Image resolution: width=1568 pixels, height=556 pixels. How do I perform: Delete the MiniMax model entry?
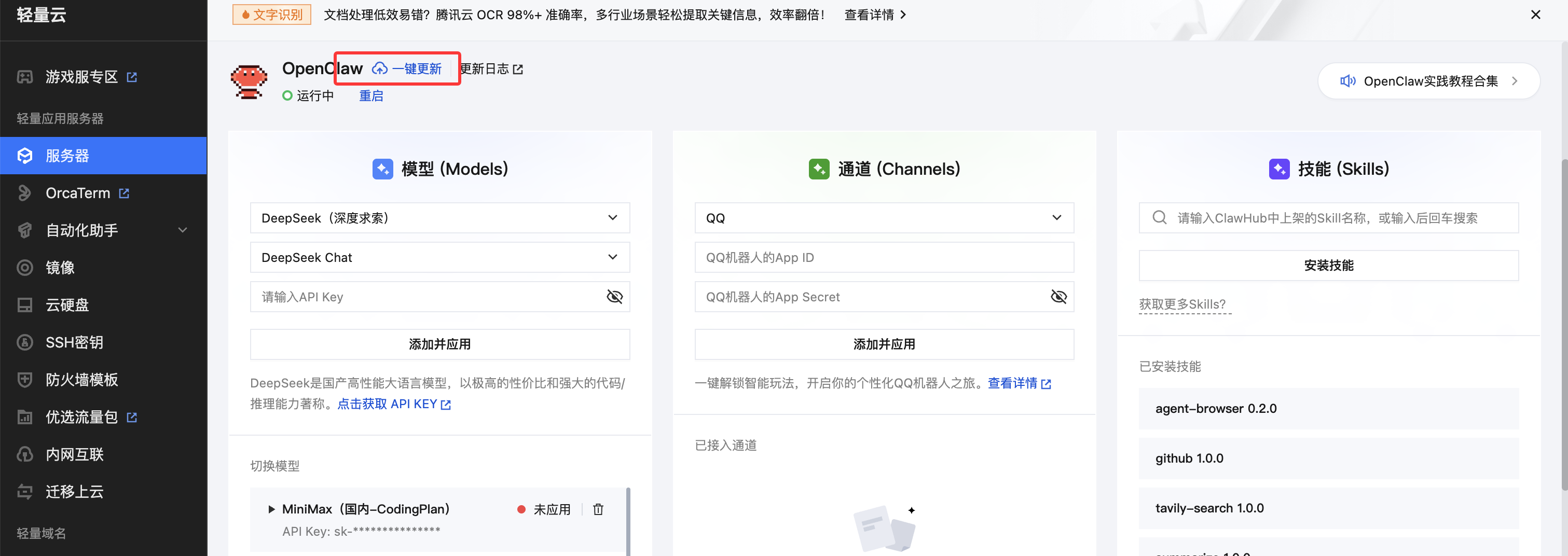[x=598, y=509]
